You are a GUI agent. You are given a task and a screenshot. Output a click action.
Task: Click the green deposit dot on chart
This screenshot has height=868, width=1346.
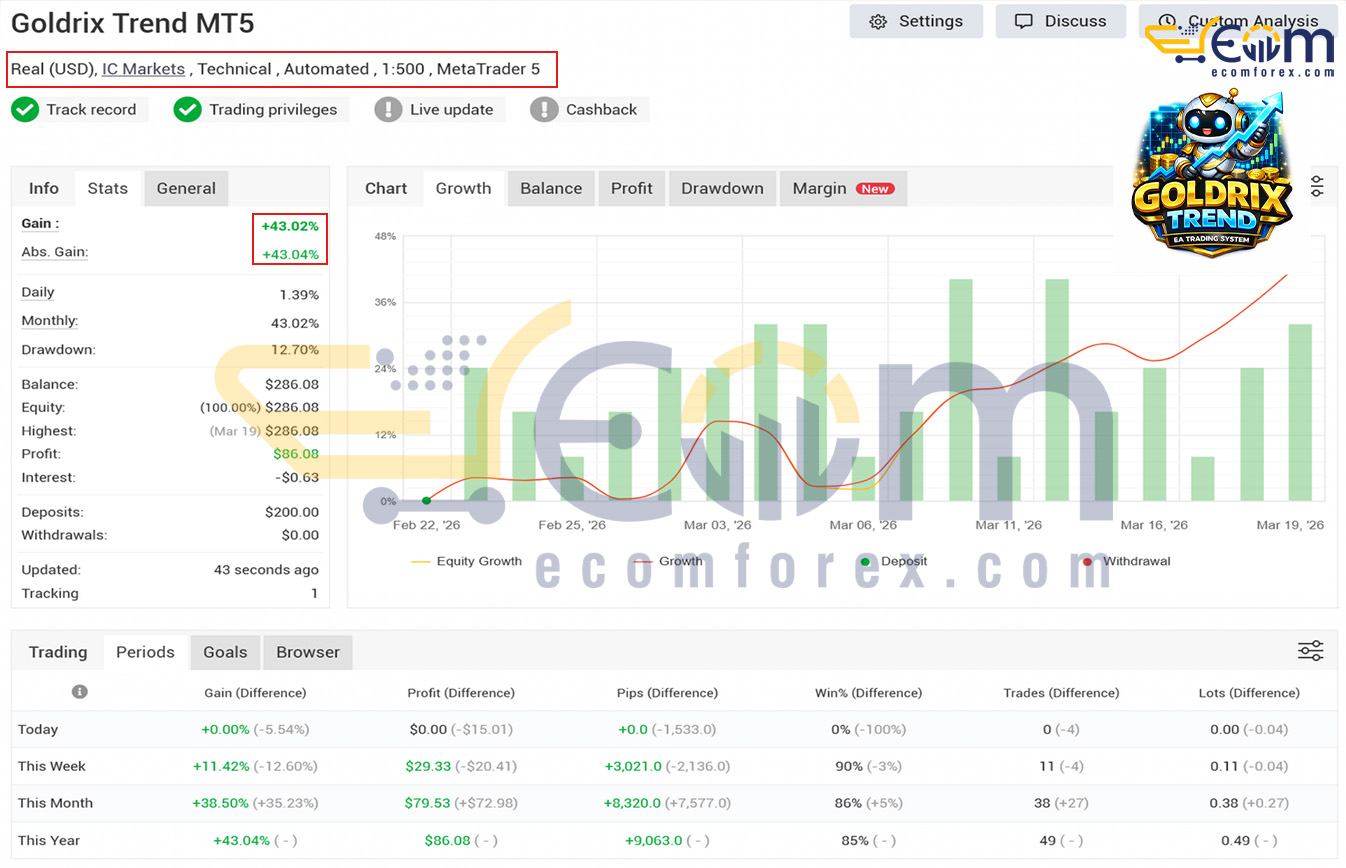tap(427, 500)
